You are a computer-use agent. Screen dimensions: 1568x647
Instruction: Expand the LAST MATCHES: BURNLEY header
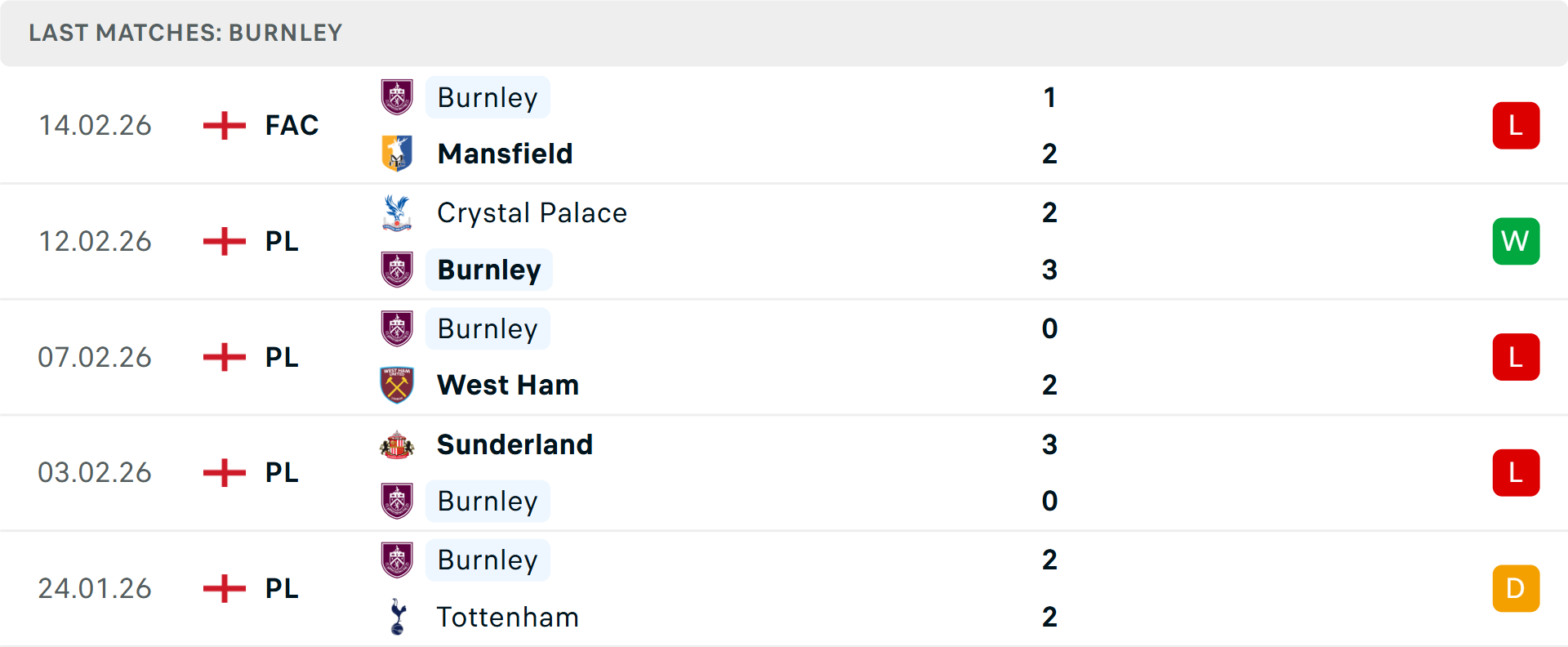point(185,33)
